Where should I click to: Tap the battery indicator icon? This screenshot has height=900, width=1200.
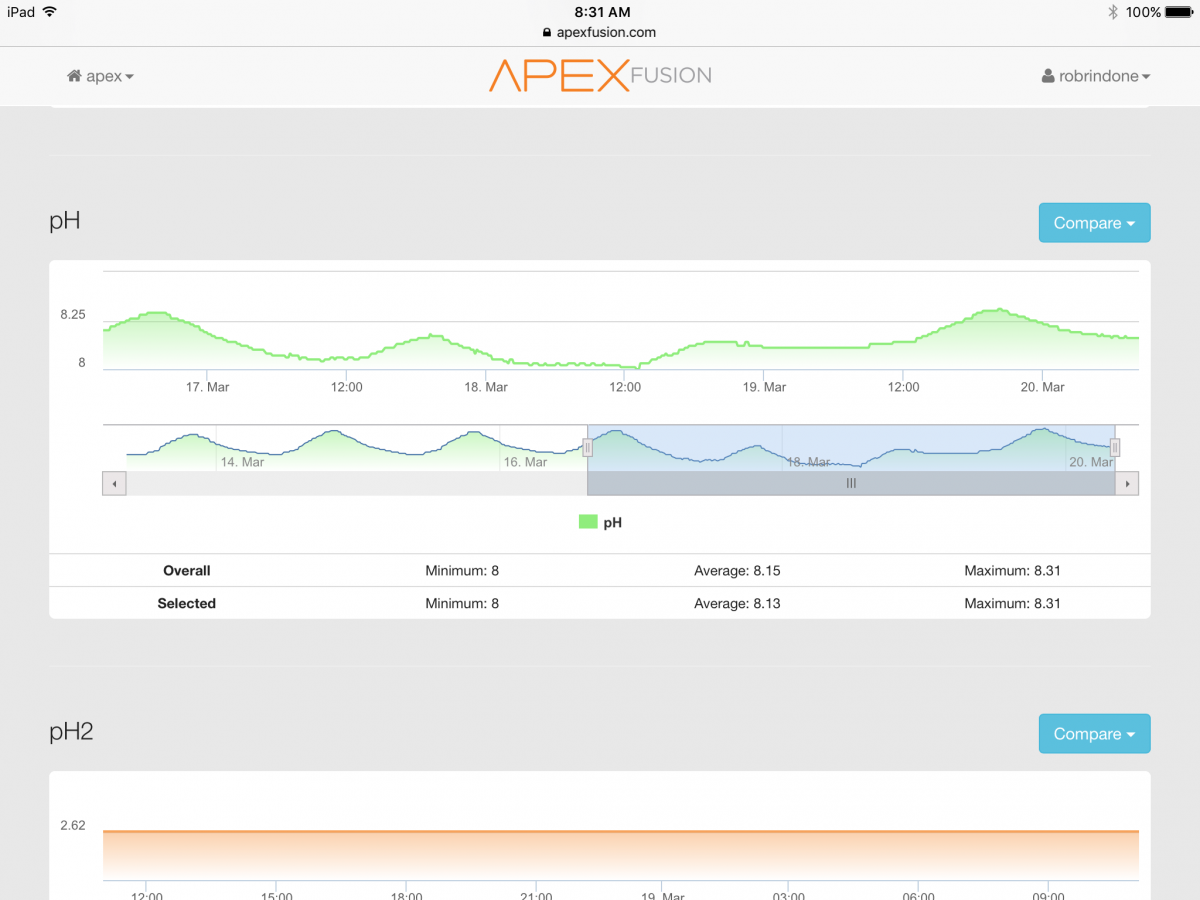1180,12
